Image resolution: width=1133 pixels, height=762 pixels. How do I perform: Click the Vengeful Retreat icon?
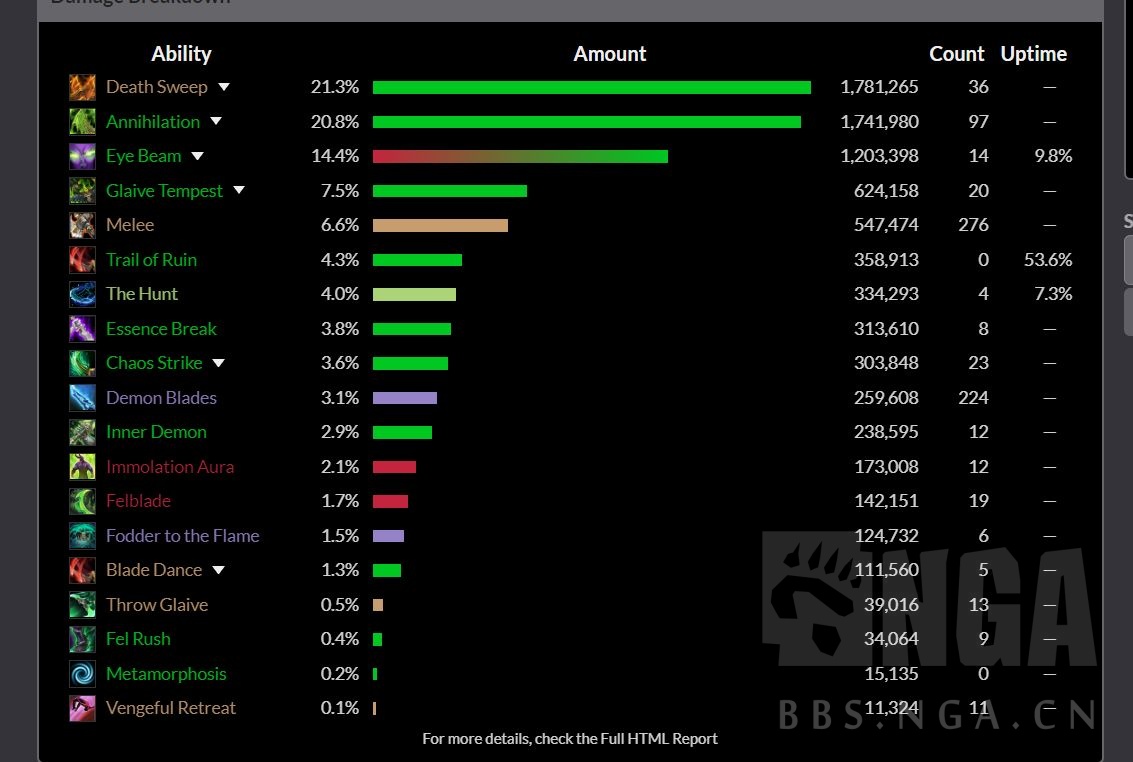(x=82, y=708)
